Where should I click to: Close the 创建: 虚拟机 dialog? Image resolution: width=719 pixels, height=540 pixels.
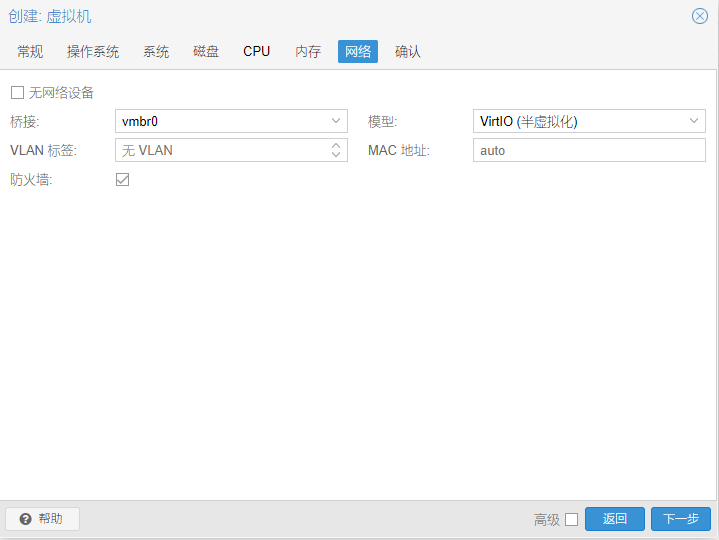tap(700, 16)
